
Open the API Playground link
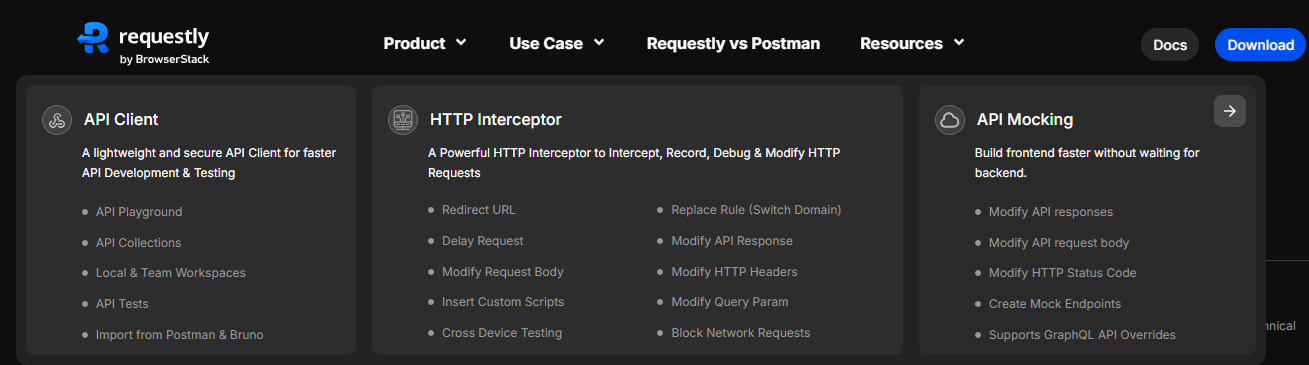point(139,212)
